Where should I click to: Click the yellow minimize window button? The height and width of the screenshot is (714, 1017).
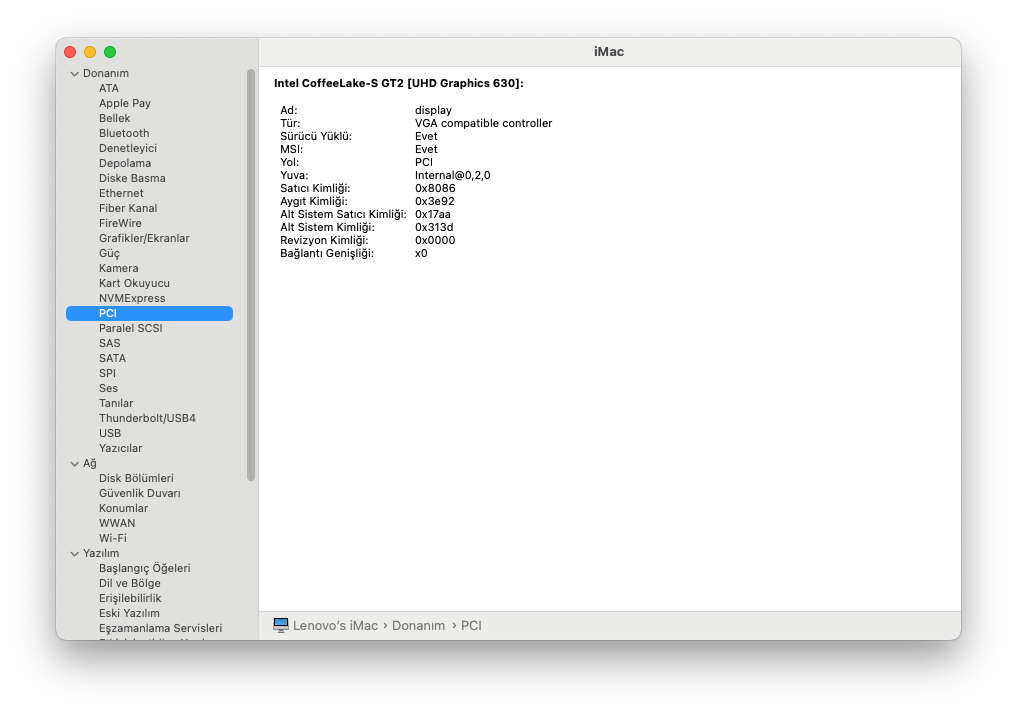click(90, 52)
